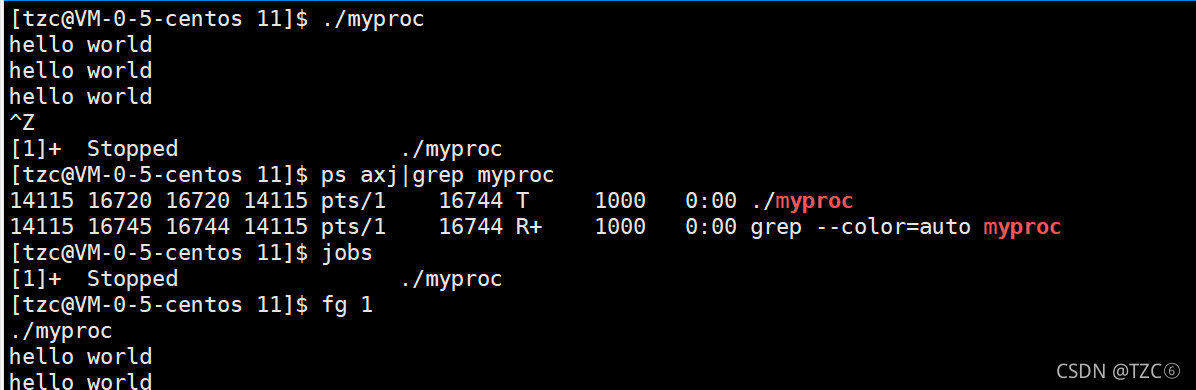Viewport: 1196px width, 390px height.
Task: Click 'Stopped' in the output below jobs command
Action: [x=133, y=279]
